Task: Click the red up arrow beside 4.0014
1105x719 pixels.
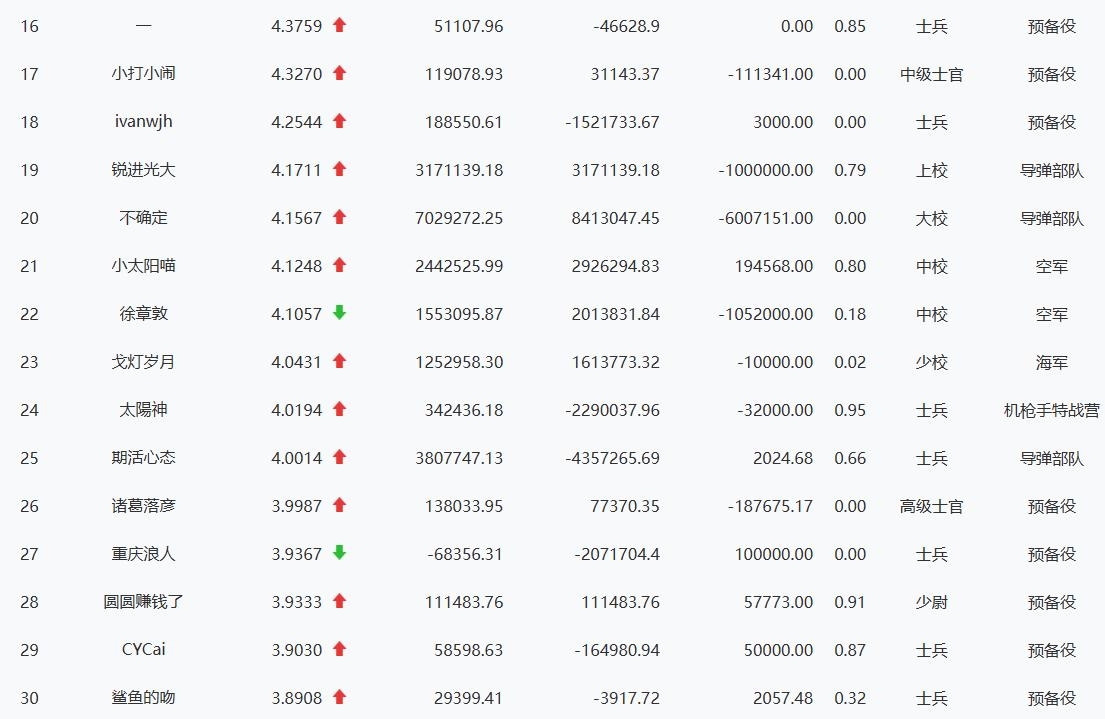Action: point(339,458)
